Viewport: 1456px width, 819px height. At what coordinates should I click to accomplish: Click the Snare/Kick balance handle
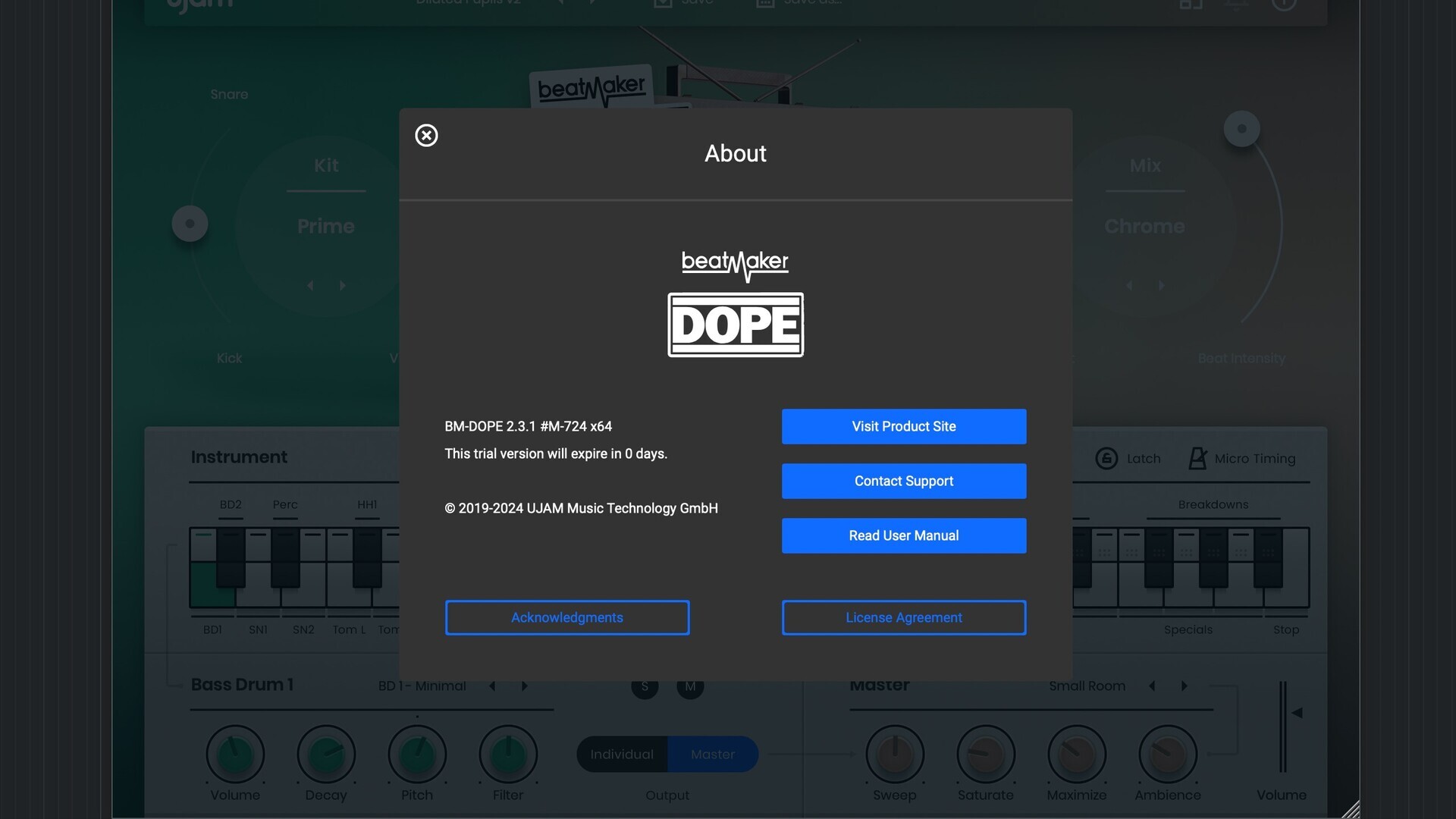[x=190, y=224]
